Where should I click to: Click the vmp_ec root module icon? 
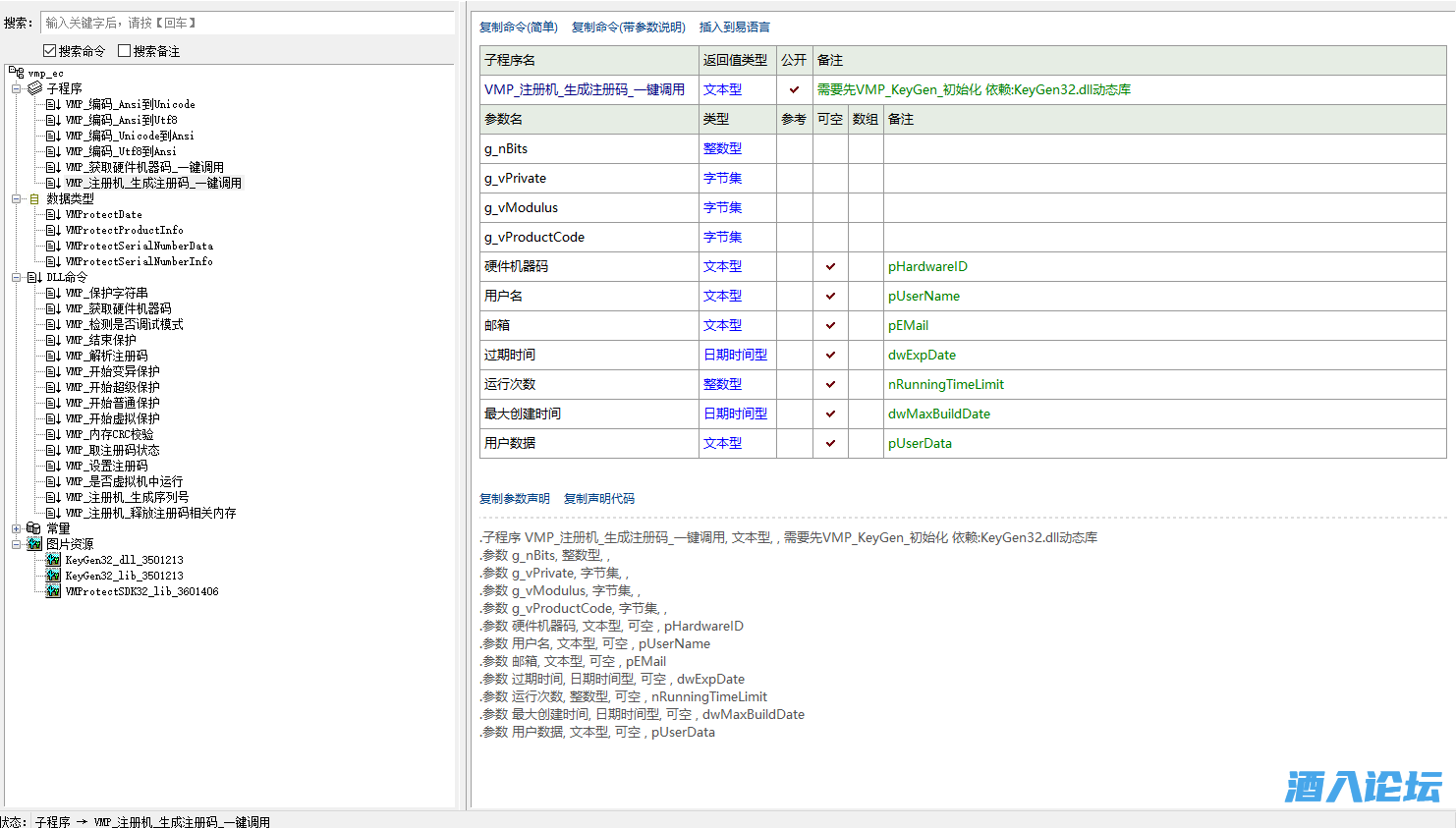tap(17, 73)
